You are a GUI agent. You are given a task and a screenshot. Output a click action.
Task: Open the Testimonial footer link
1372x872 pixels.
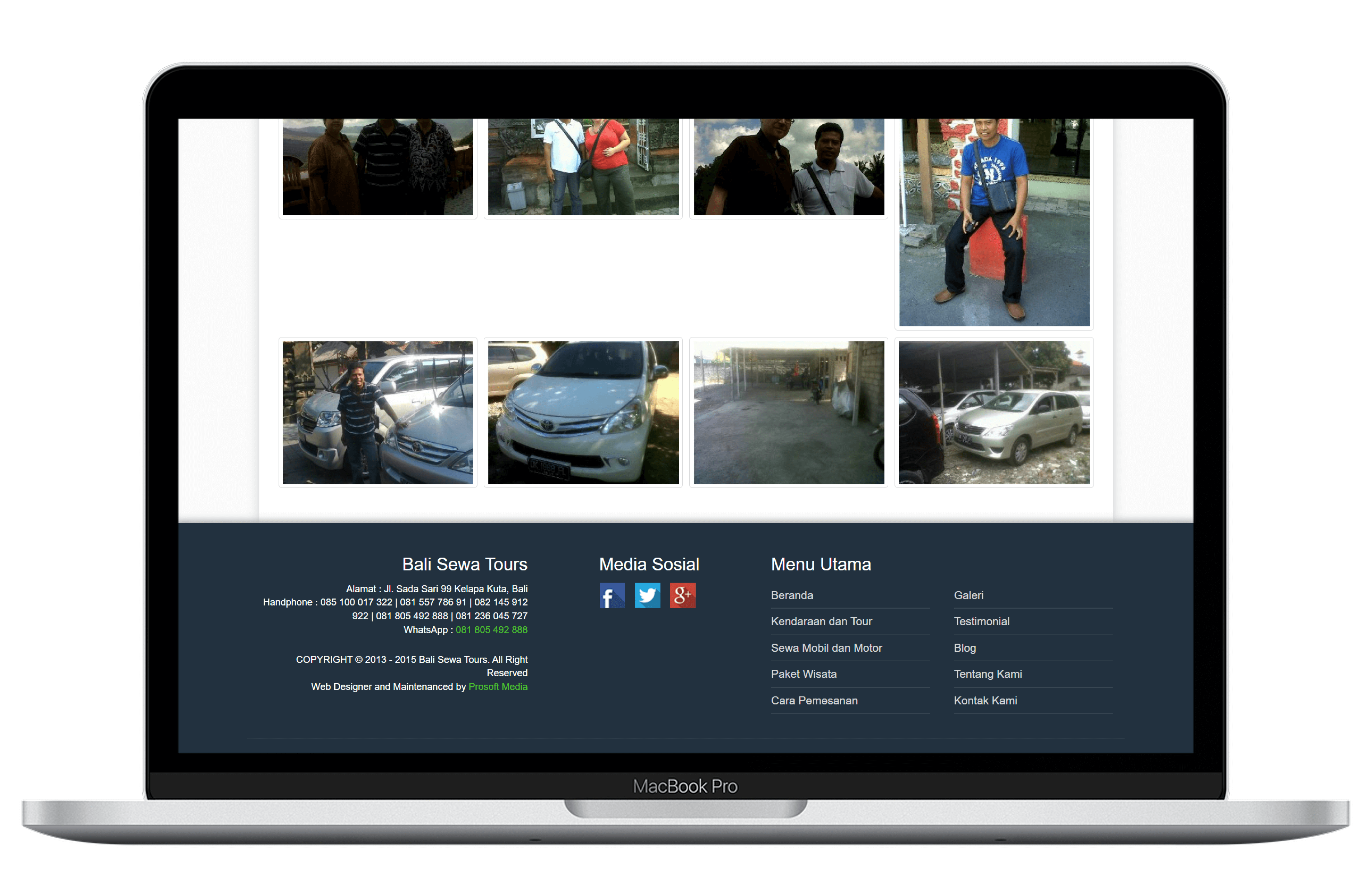981,622
